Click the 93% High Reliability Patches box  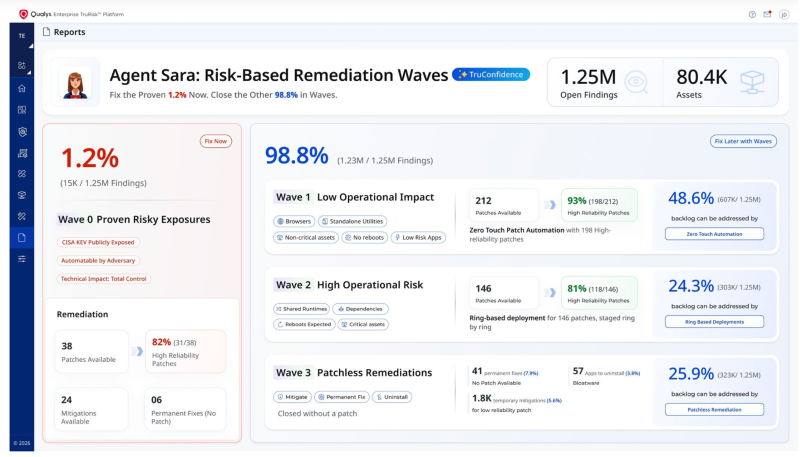599,206
